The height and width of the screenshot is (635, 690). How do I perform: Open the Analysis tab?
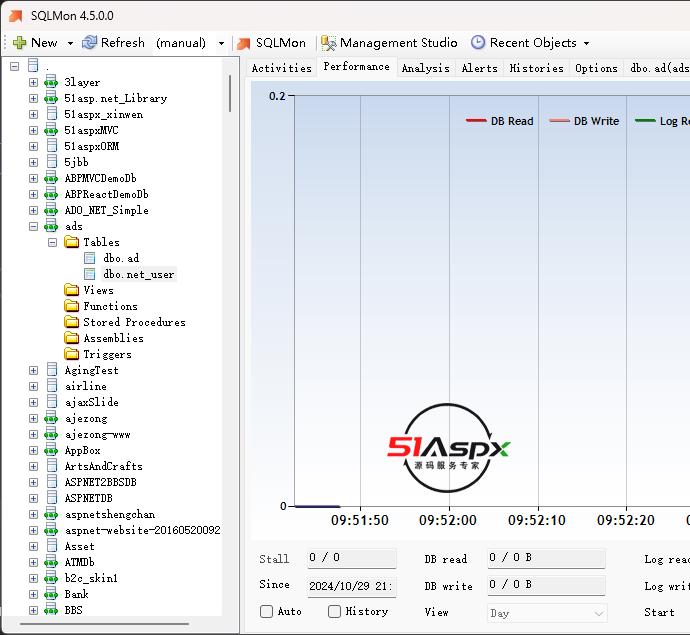click(425, 68)
